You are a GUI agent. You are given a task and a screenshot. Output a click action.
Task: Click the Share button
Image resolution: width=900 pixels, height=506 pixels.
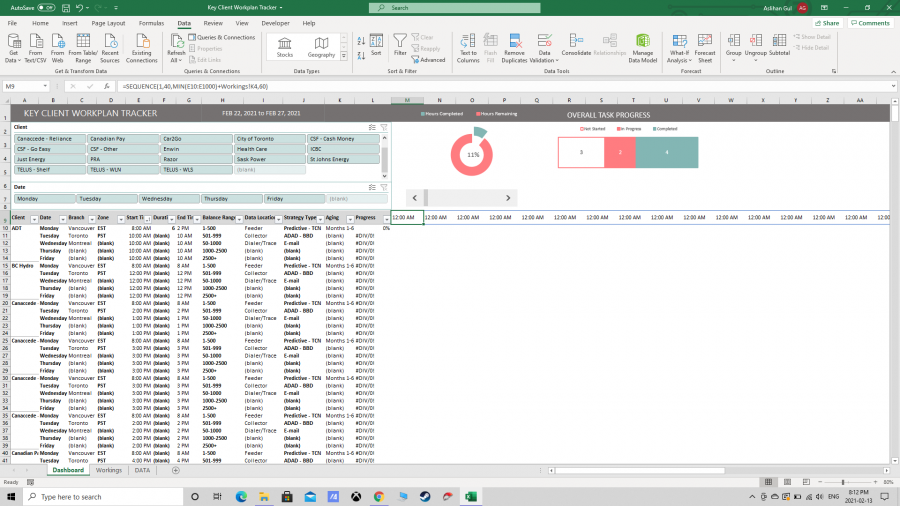827,24
